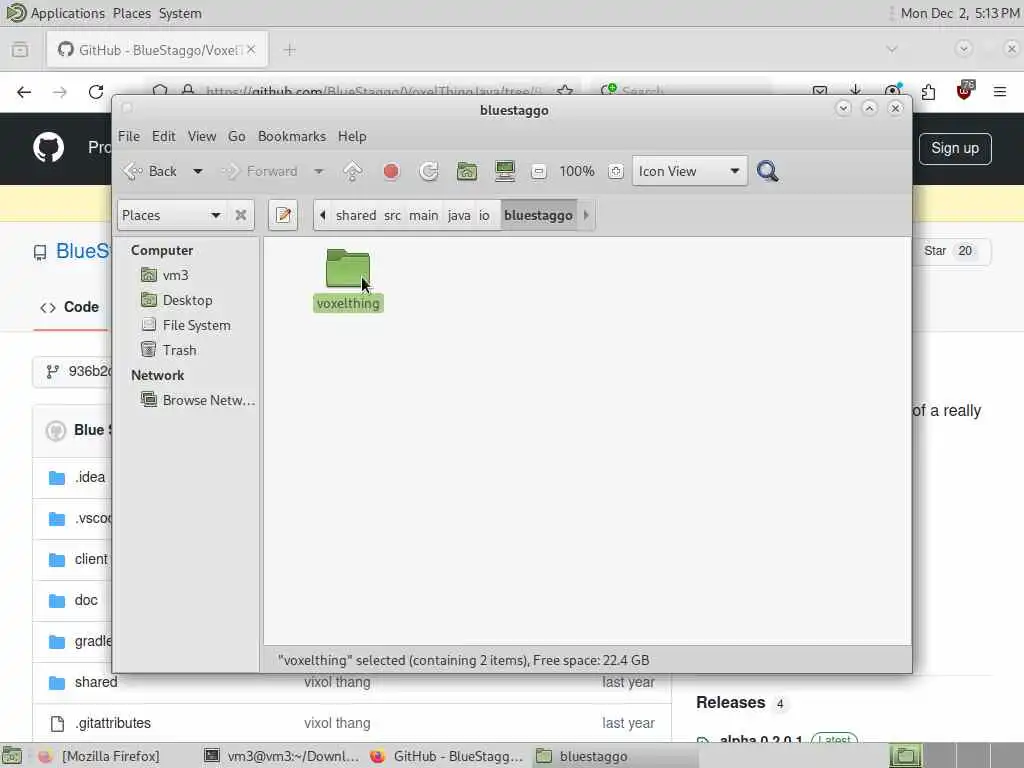Select the voxelthing folder icon
Viewport: 1024px width, 768px height.
347,268
